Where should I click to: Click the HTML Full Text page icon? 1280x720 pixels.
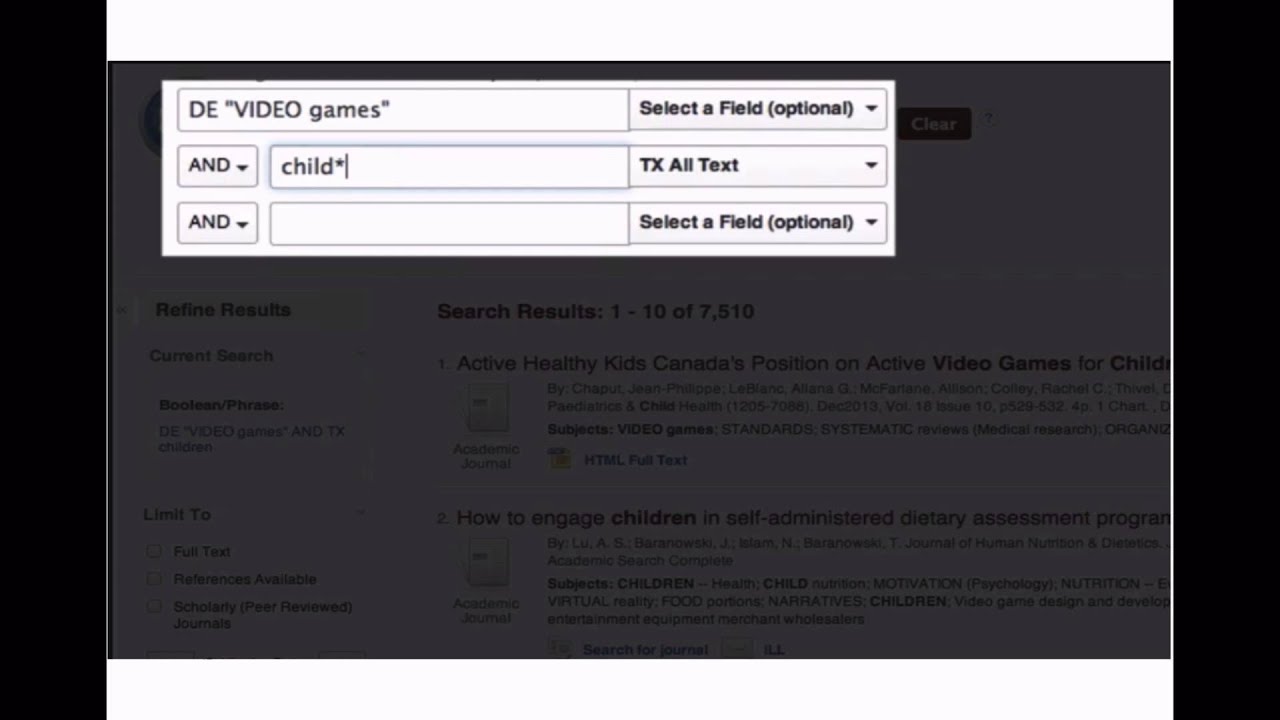(x=561, y=459)
